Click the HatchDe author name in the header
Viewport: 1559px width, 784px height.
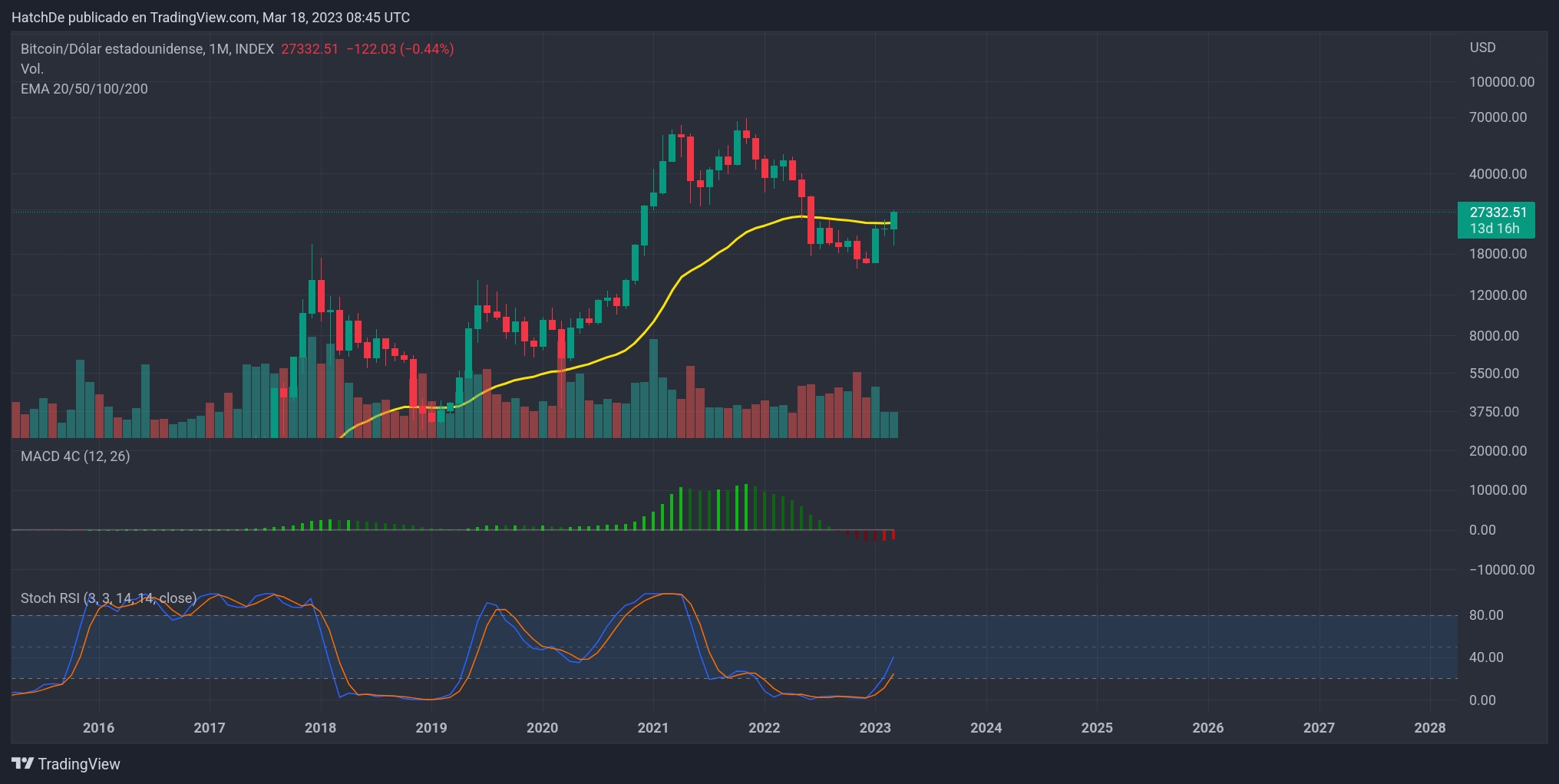38,17
